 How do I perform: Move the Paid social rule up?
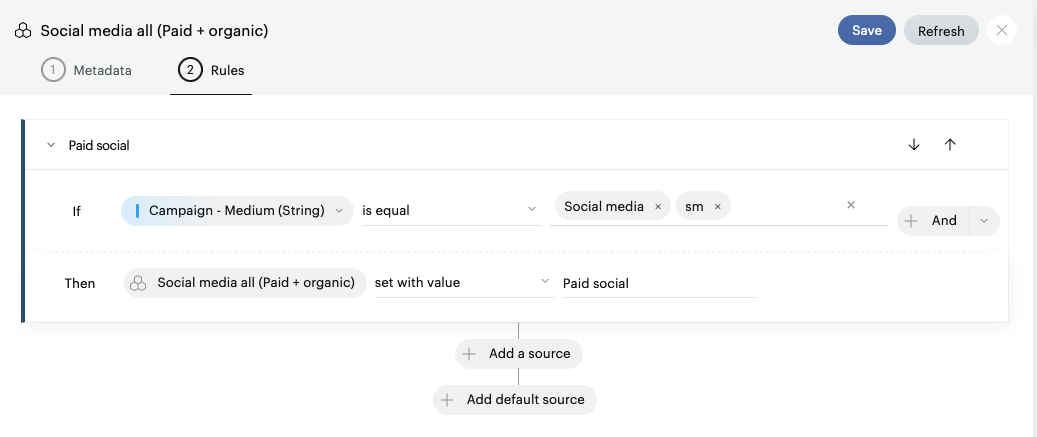click(950, 145)
